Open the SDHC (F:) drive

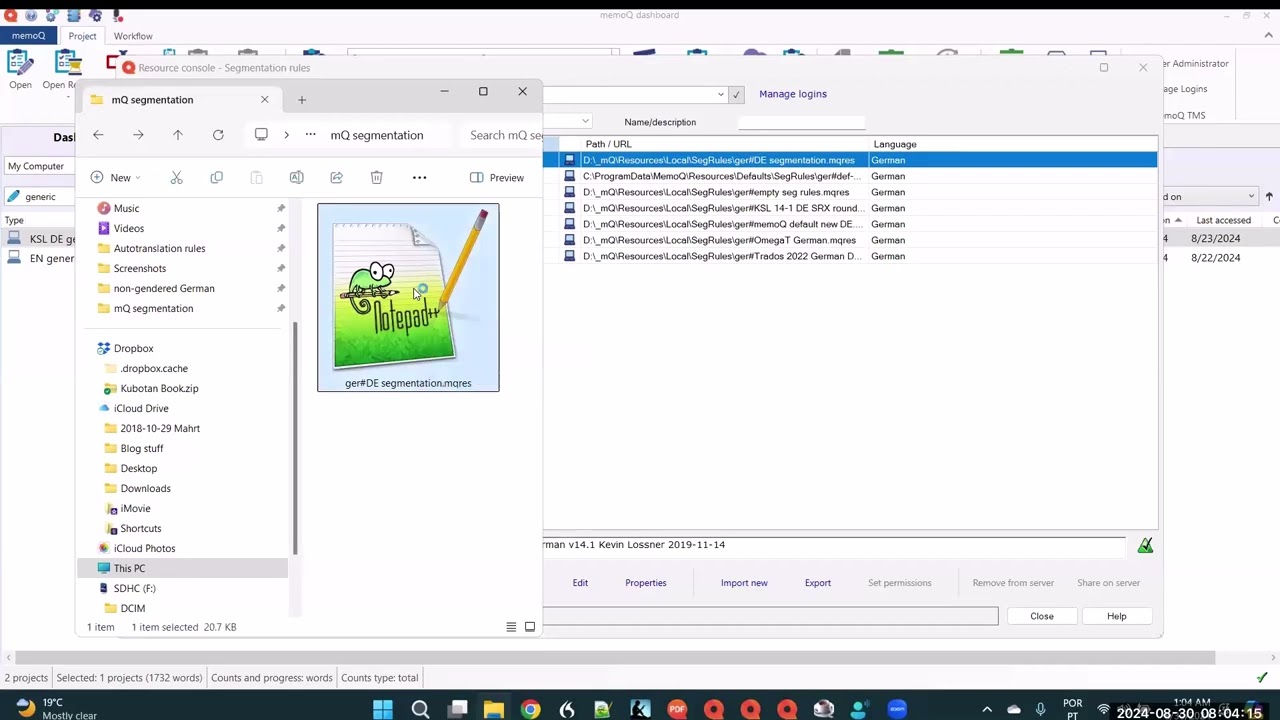click(x=134, y=588)
